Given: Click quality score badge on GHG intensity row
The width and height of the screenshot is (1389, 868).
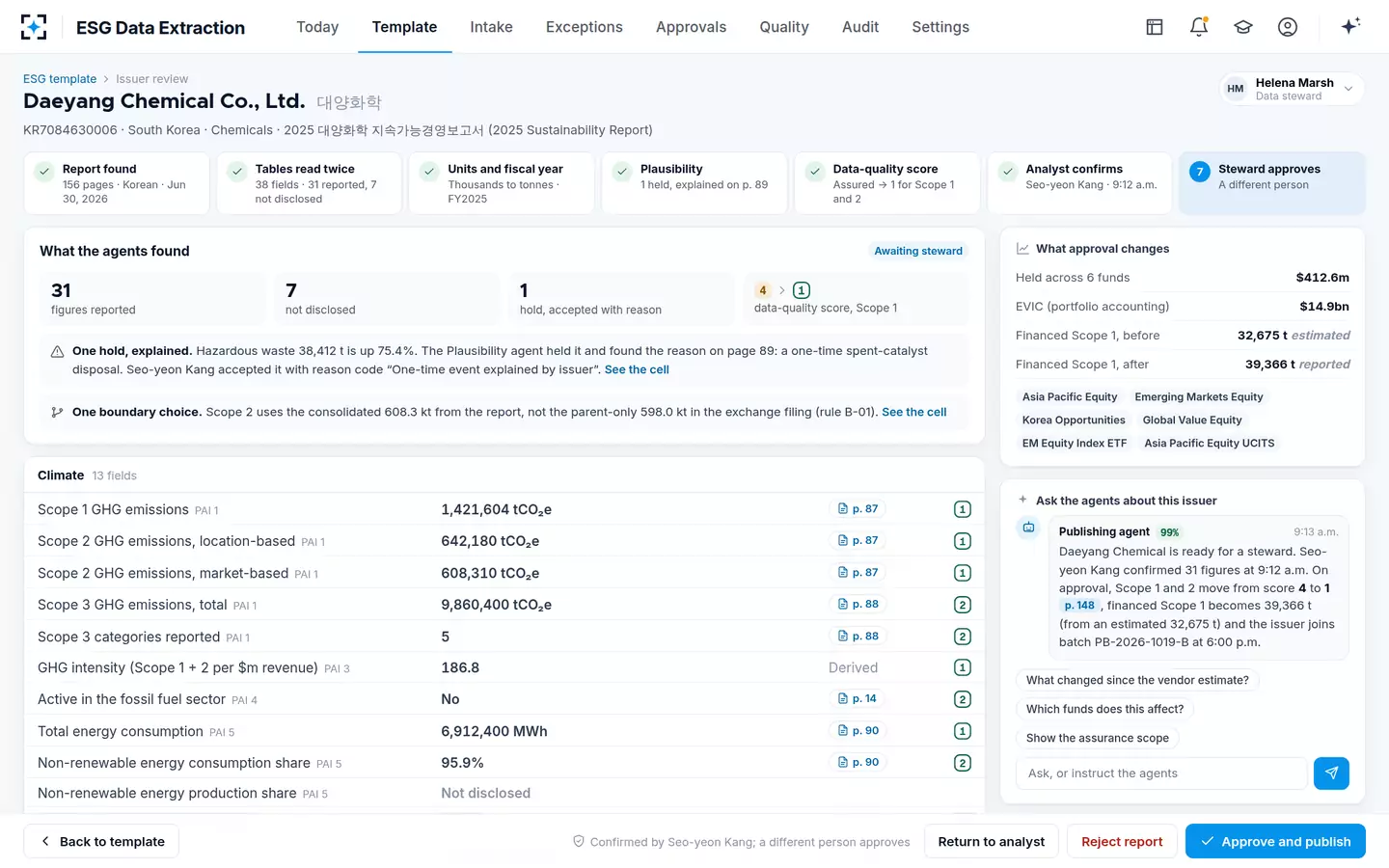Looking at the screenshot, I should coord(962,667).
